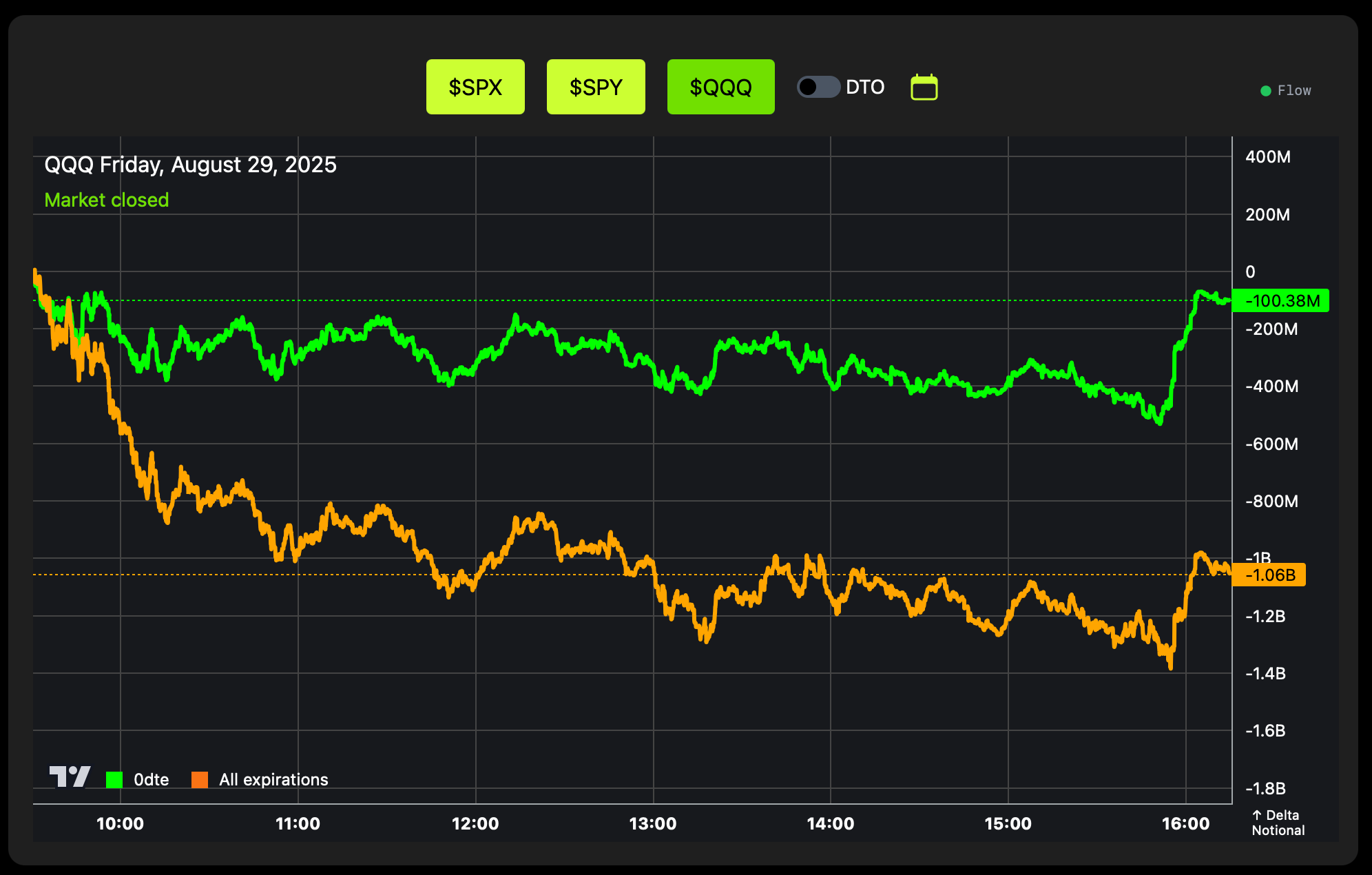Click the -600M y-axis value
This screenshot has height=875, width=1372.
(1271, 444)
